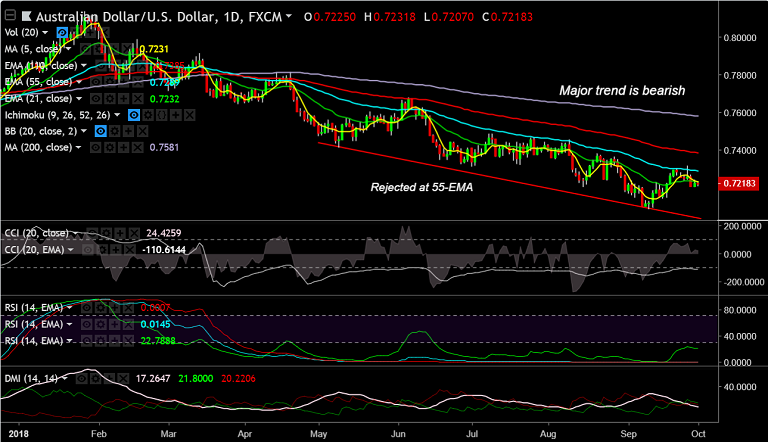The image size is (768, 442).
Task: Click the plus icon for BB (20, close, 2)
Action: tap(128, 131)
